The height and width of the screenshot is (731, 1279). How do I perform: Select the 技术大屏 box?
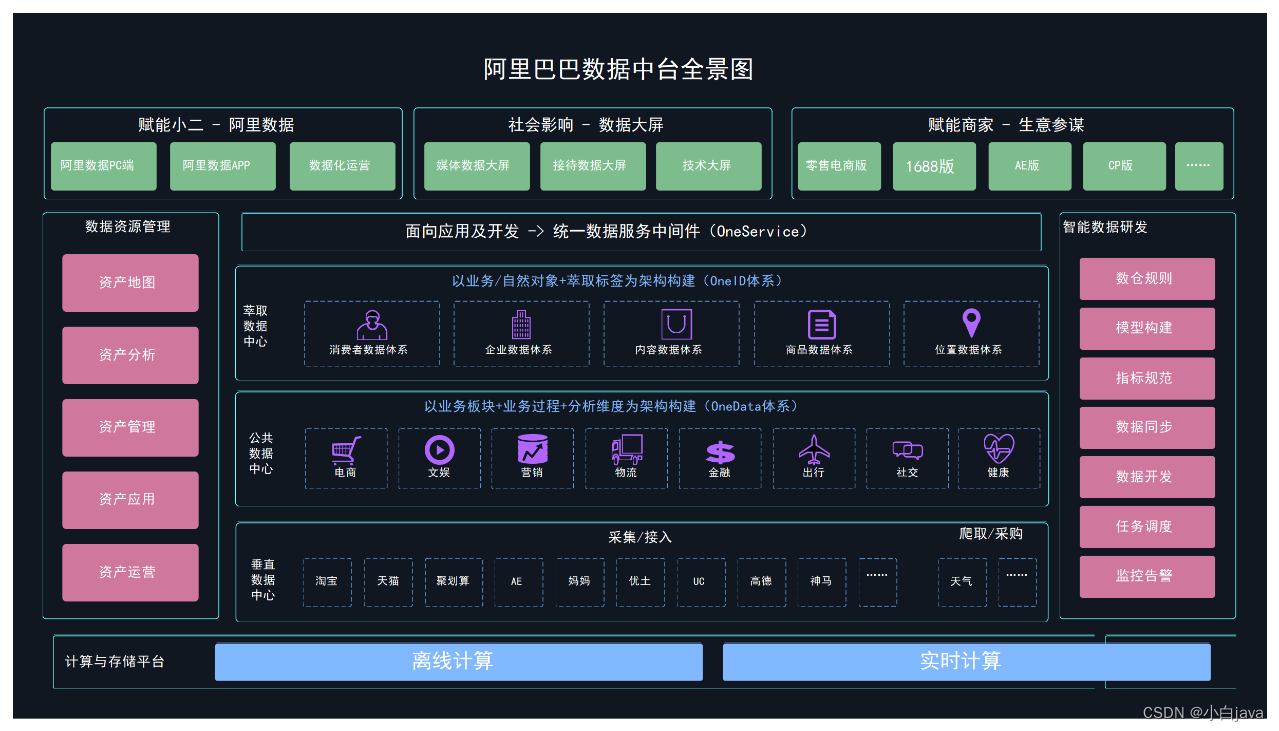[x=709, y=166]
